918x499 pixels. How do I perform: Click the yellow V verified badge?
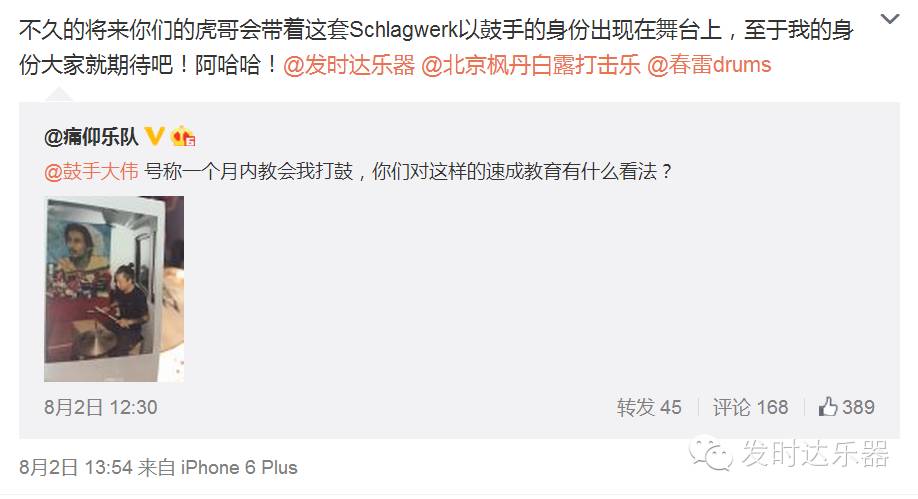[x=155, y=136]
